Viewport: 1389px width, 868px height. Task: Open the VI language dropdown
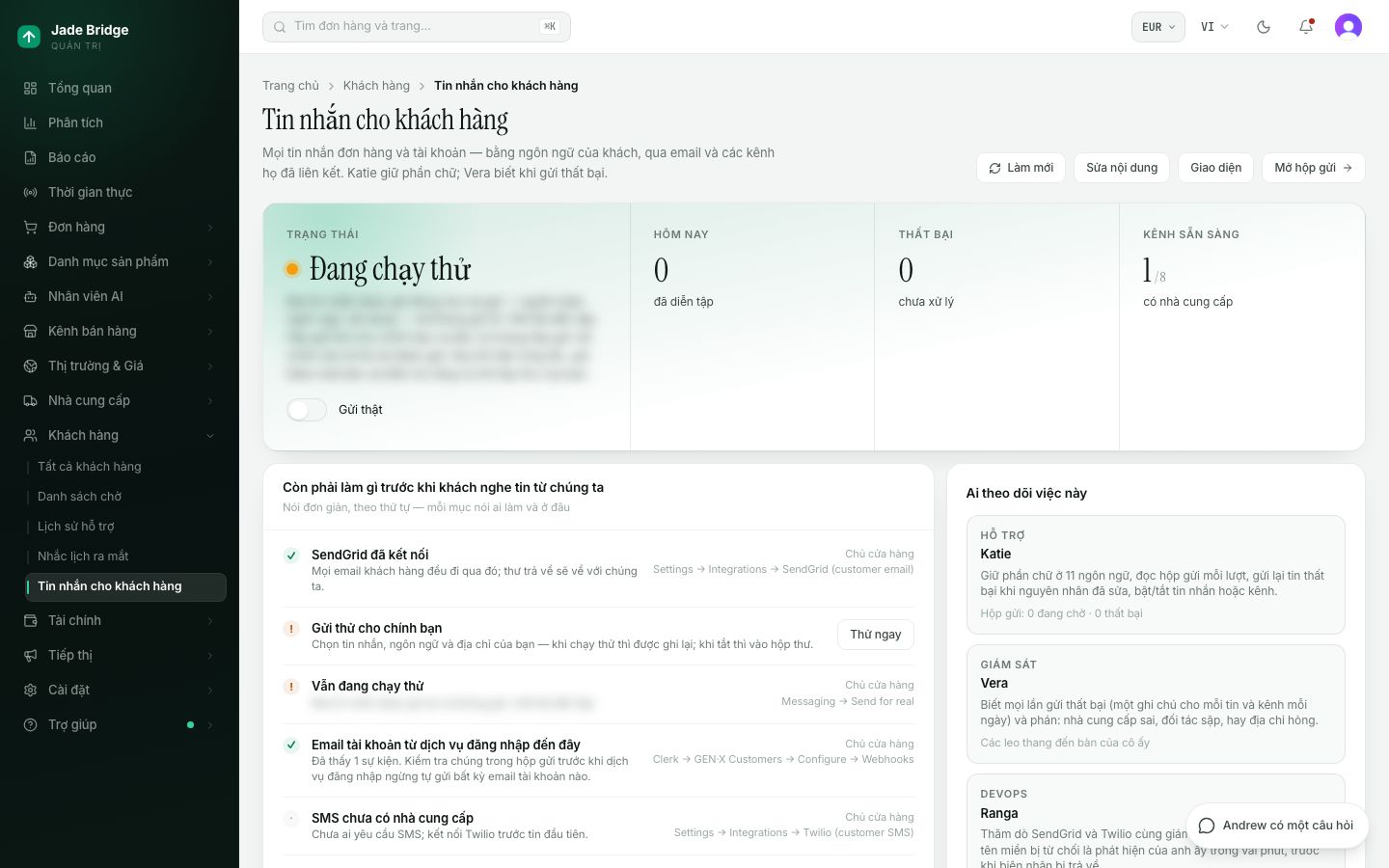[1214, 27]
